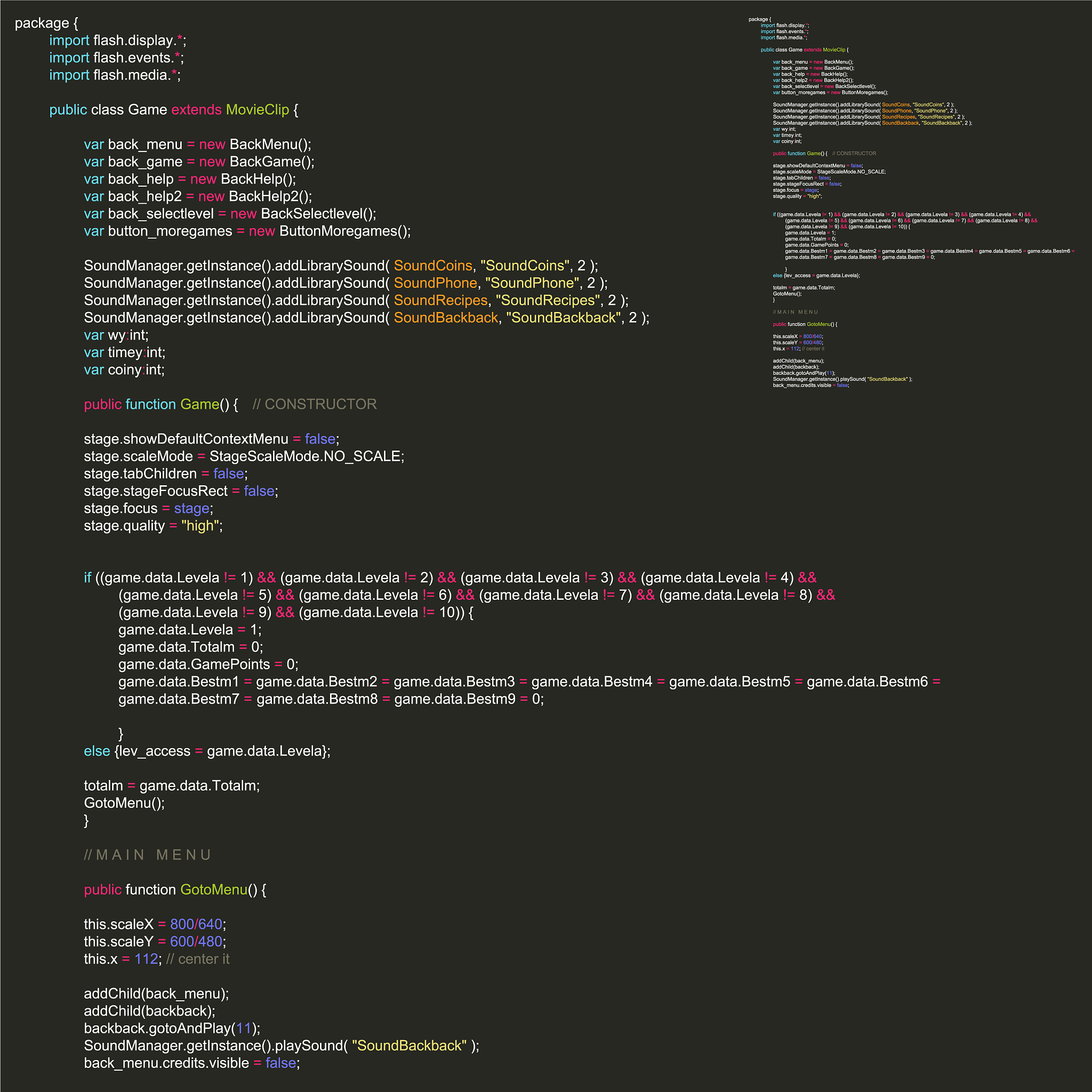Click the 'var timey:int' line
Image resolution: width=1092 pixels, height=1092 pixels.
[x=124, y=352]
